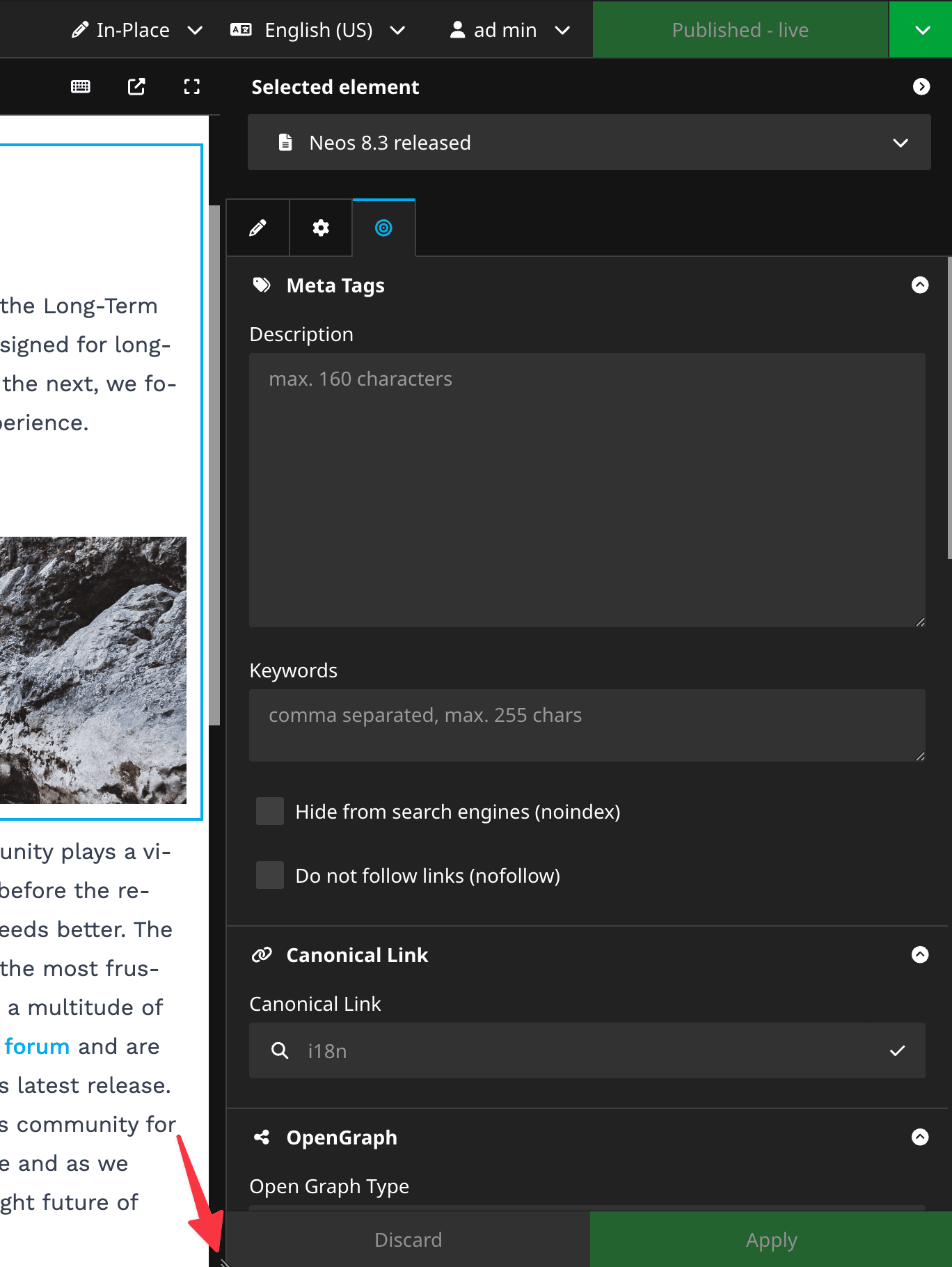Collapse the inspector panel arrow icon

921,86
